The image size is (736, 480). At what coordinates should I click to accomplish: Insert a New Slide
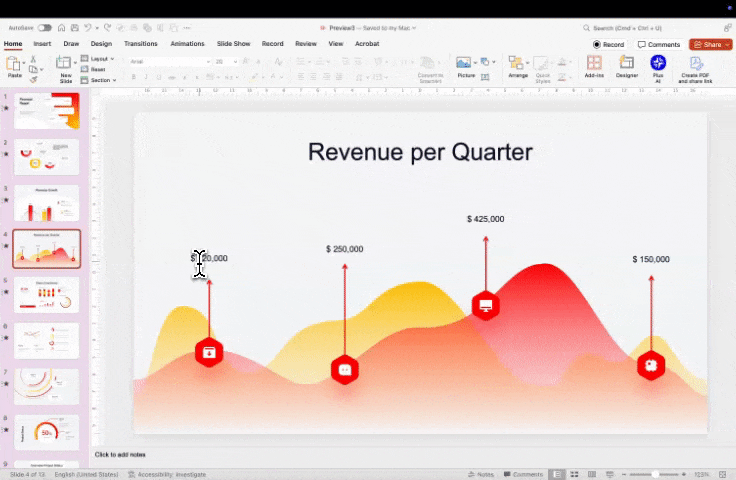click(66, 65)
